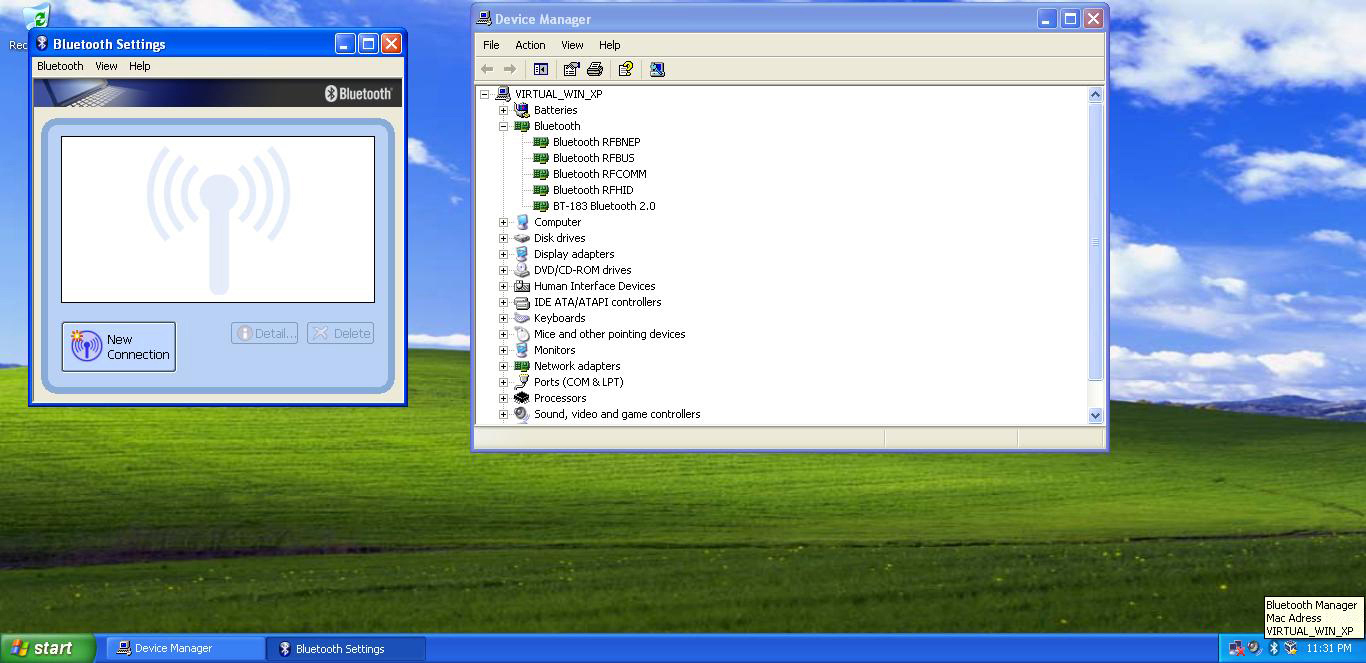
Task: Click the Print icon in Device Manager toolbar
Action: tap(595, 69)
